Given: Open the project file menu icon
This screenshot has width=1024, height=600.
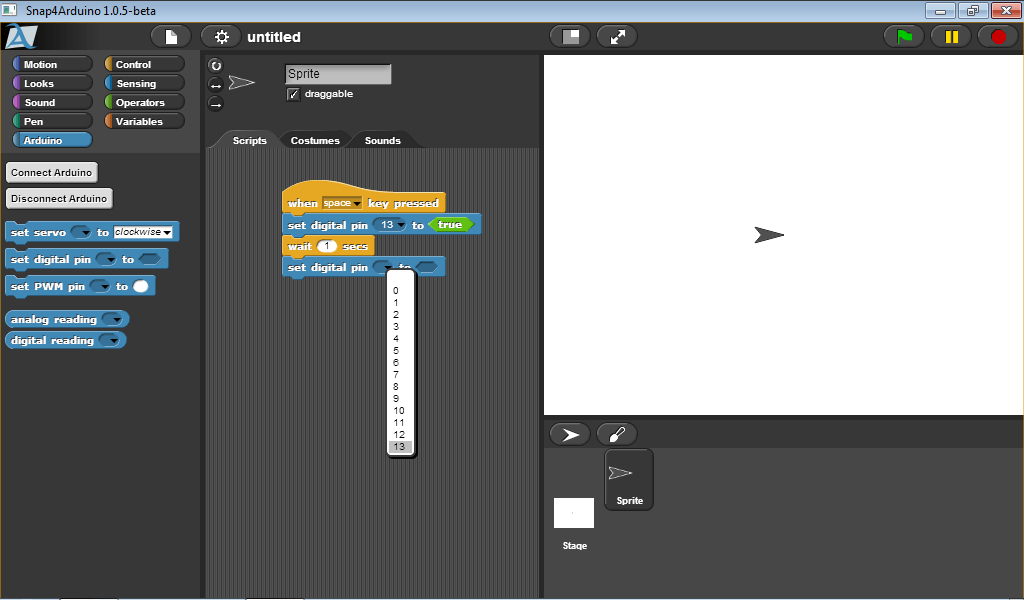Looking at the screenshot, I should [171, 37].
